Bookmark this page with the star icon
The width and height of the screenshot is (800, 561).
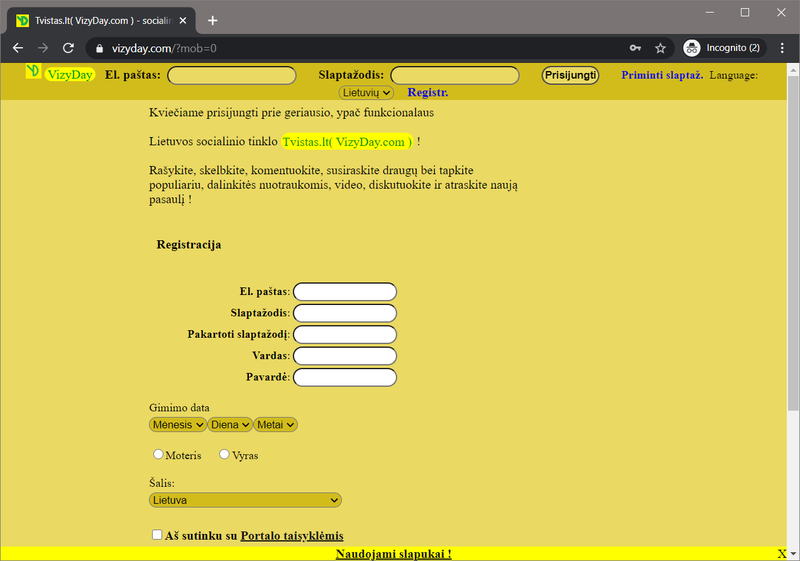660,48
